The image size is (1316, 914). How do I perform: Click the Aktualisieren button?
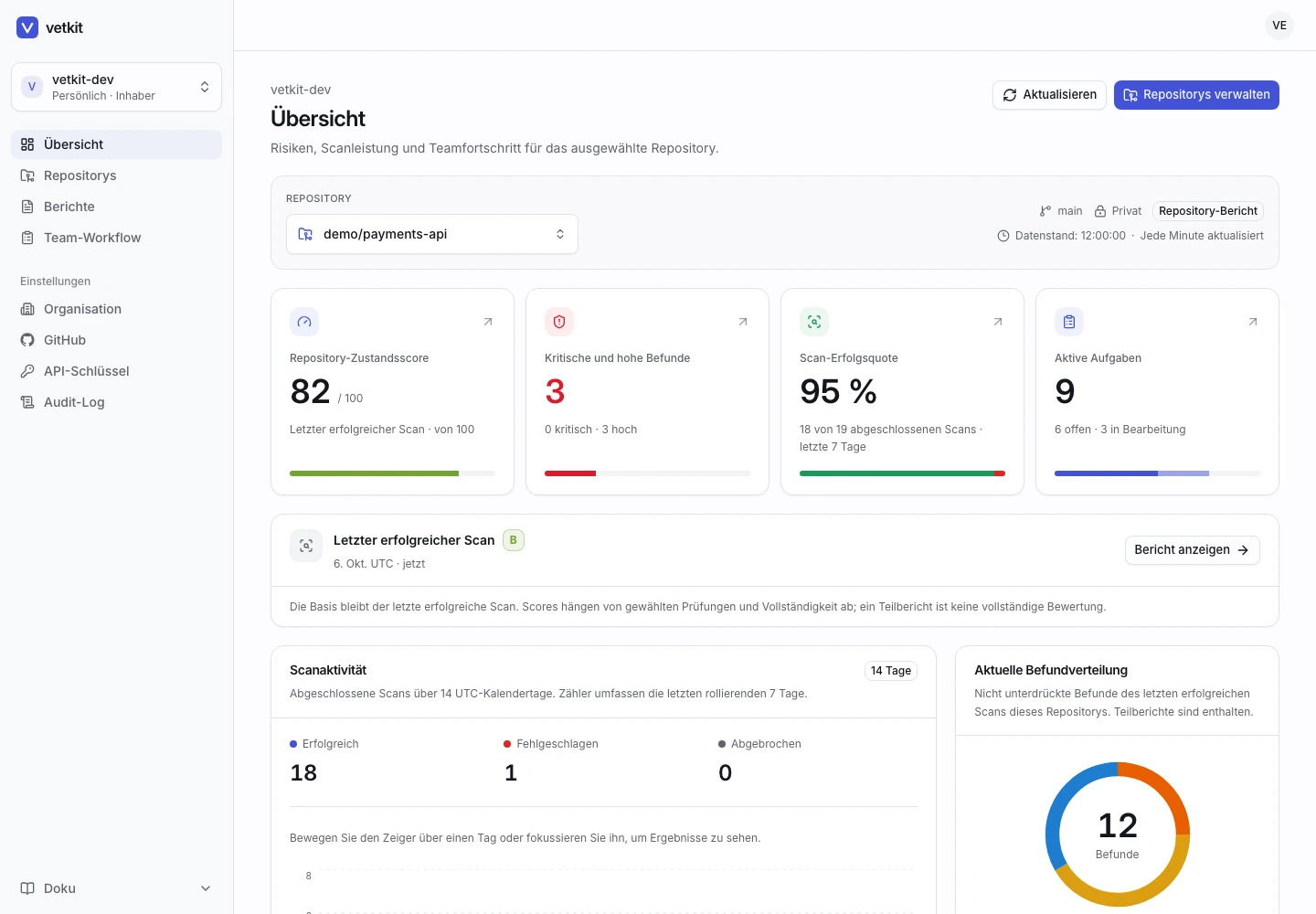[x=1050, y=95]
